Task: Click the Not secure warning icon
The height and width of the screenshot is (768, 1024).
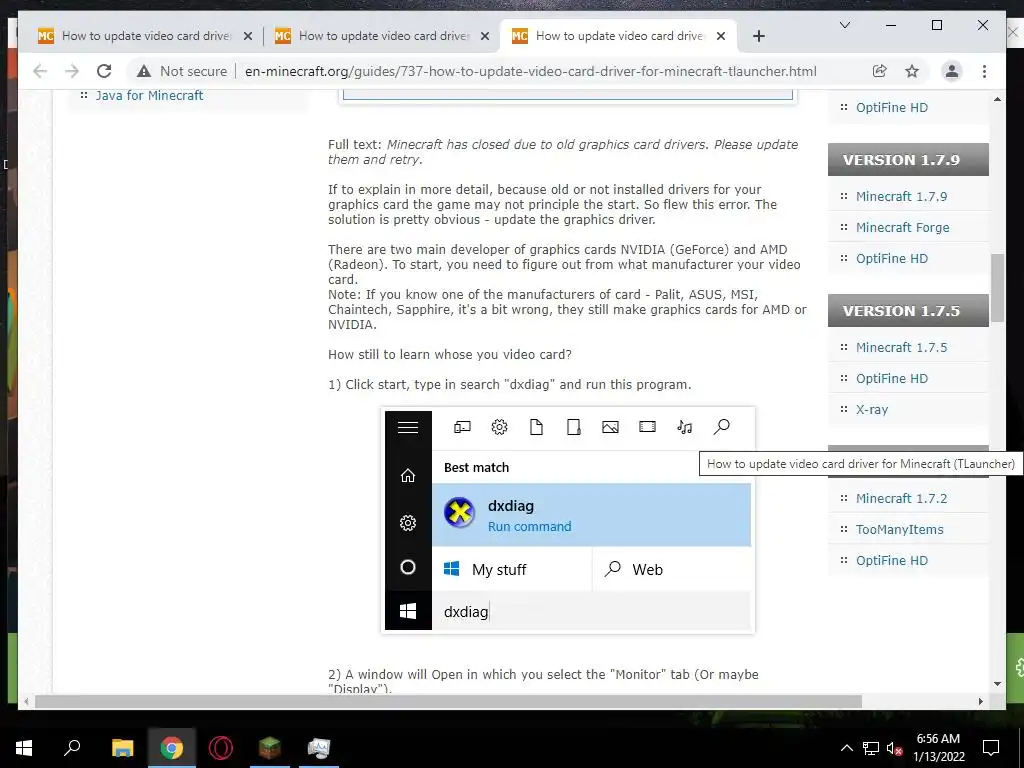Action: click(144, 71)
